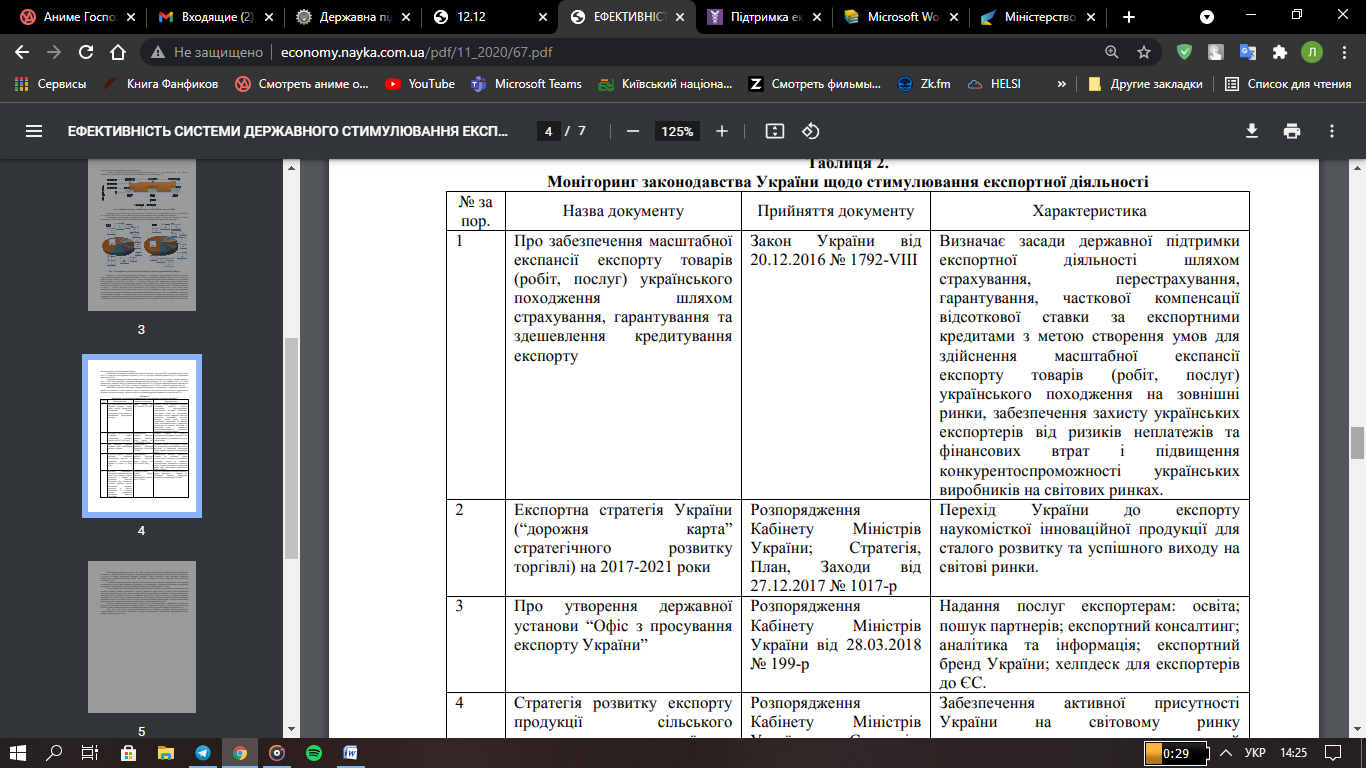Zoom out the PDF with minus
The width and height of the screenshot is (1366, 768).
pyautogui.click(x=632, y=131)
